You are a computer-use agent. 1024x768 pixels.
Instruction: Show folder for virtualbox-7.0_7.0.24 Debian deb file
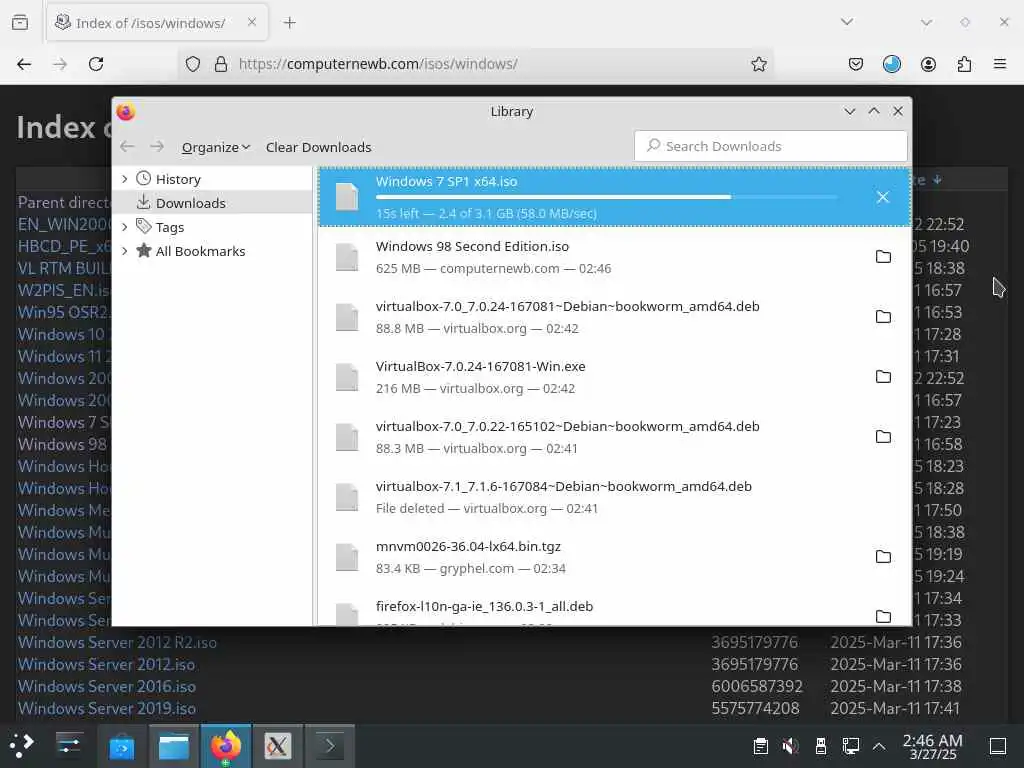pyautogui.click(x=883, y=317)
